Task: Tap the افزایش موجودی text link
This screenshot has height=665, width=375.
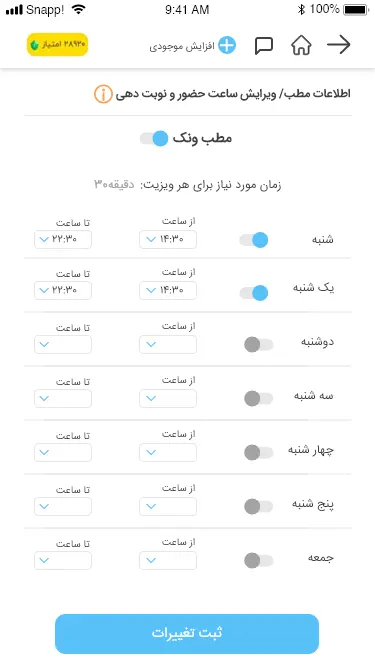Action: [x=182, y=46]
